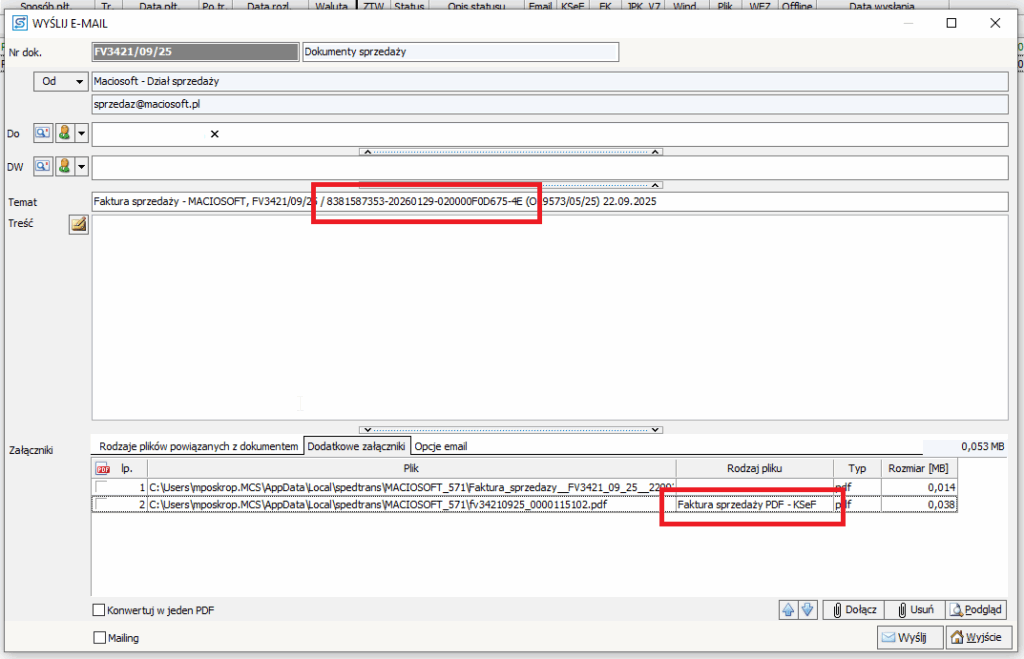
Task: Expand the Do contact dropdown arrow
Action: [x=82, y=133]
